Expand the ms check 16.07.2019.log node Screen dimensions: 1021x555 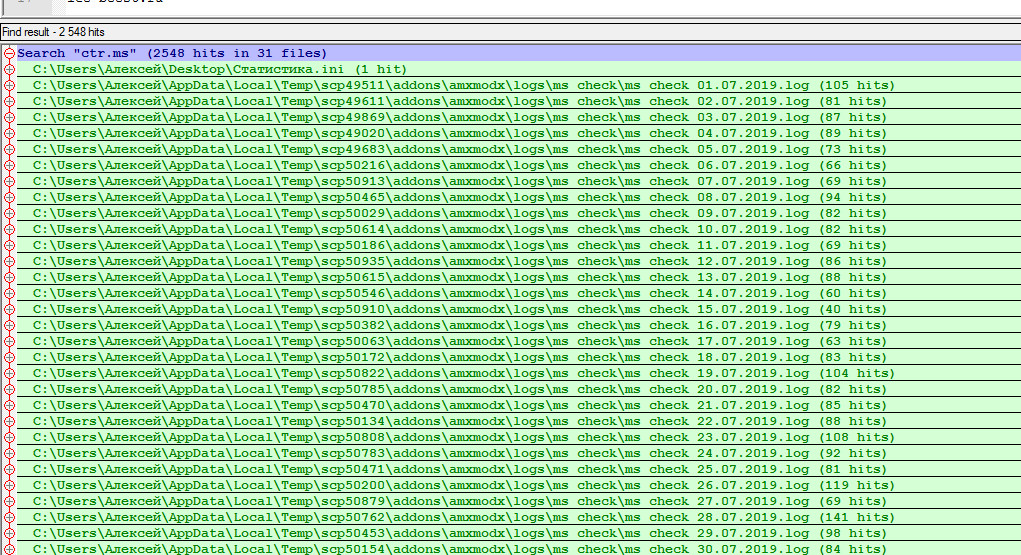click(9, 326)
